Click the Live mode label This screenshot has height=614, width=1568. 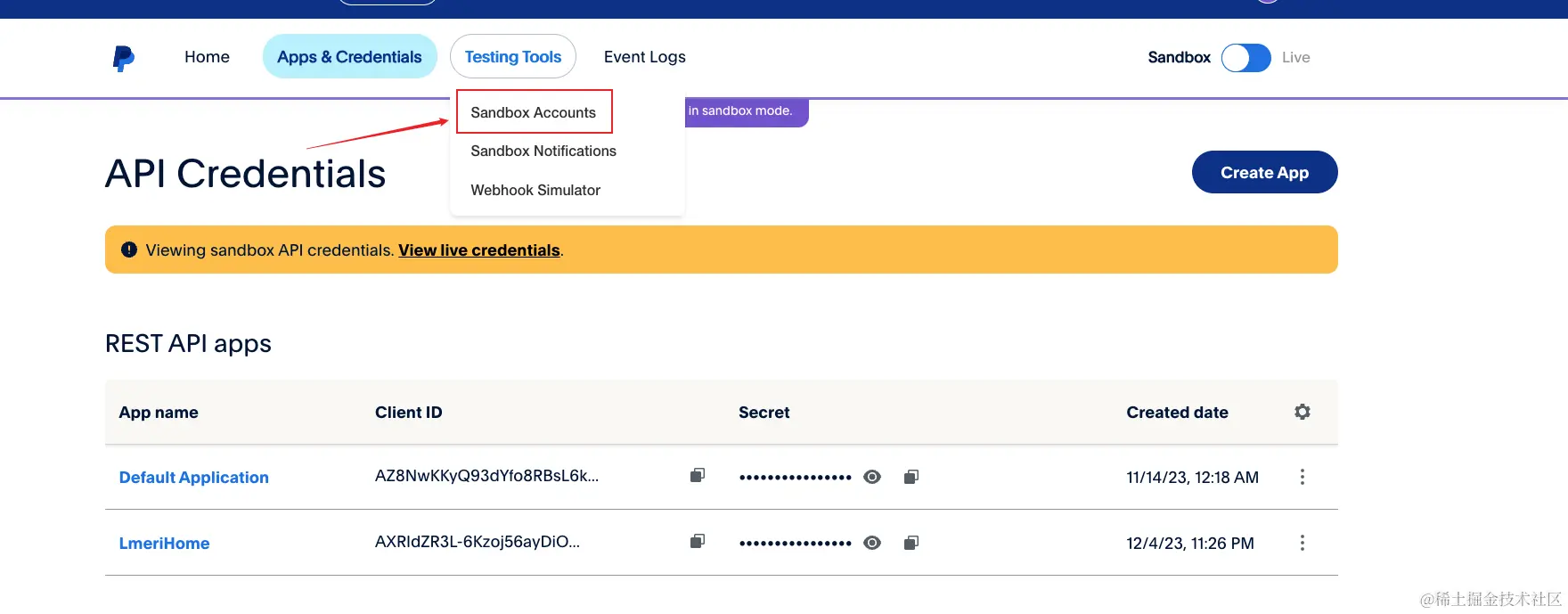tap(1296, 57)
